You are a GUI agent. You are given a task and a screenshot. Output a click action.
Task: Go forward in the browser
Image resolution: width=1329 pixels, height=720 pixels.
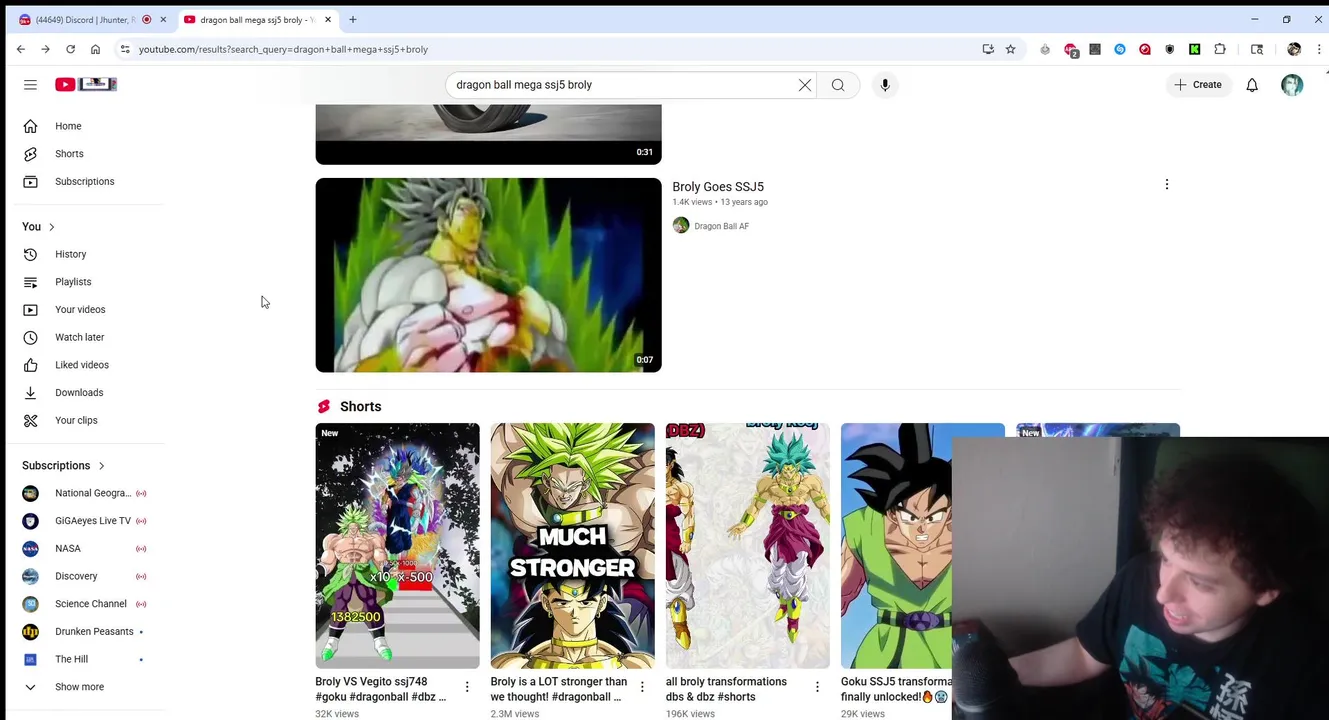(x=46, y=49)
